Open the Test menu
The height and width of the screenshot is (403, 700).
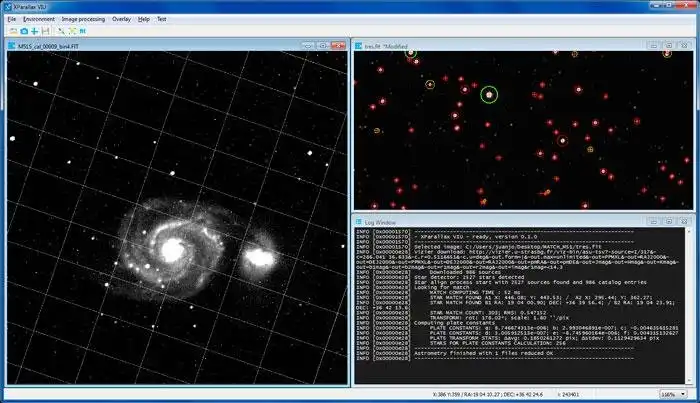pyautogui.click(x=162, y=19)
